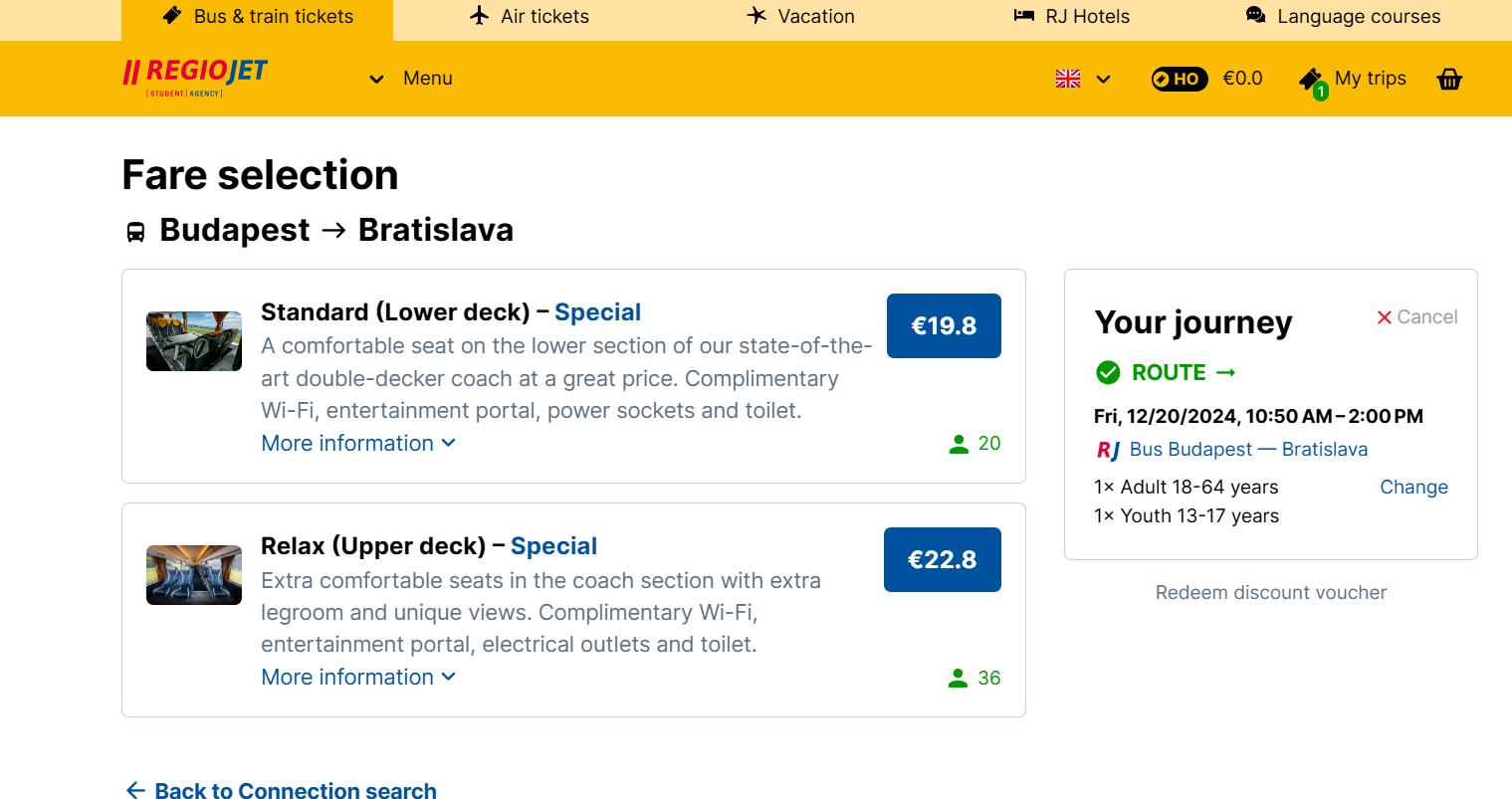Click the 20 free seats person icon
Viewport: 1512px width, 799px height.
959,444
